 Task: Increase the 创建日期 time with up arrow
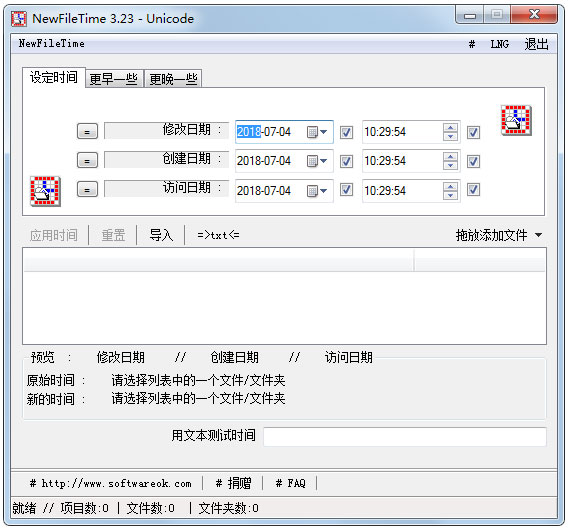pos(450,157)
